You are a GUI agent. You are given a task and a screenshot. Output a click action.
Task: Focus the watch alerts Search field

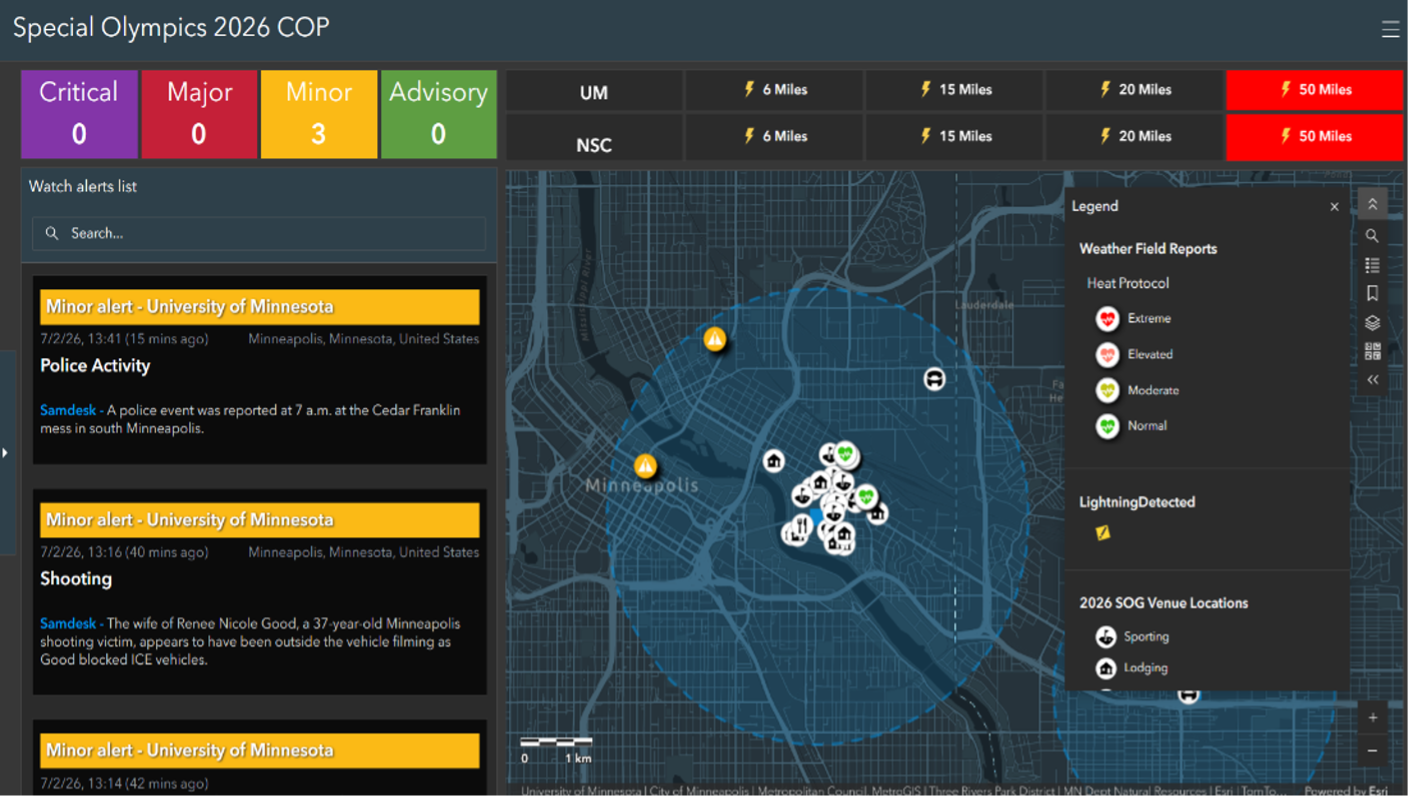click(259, 234)
